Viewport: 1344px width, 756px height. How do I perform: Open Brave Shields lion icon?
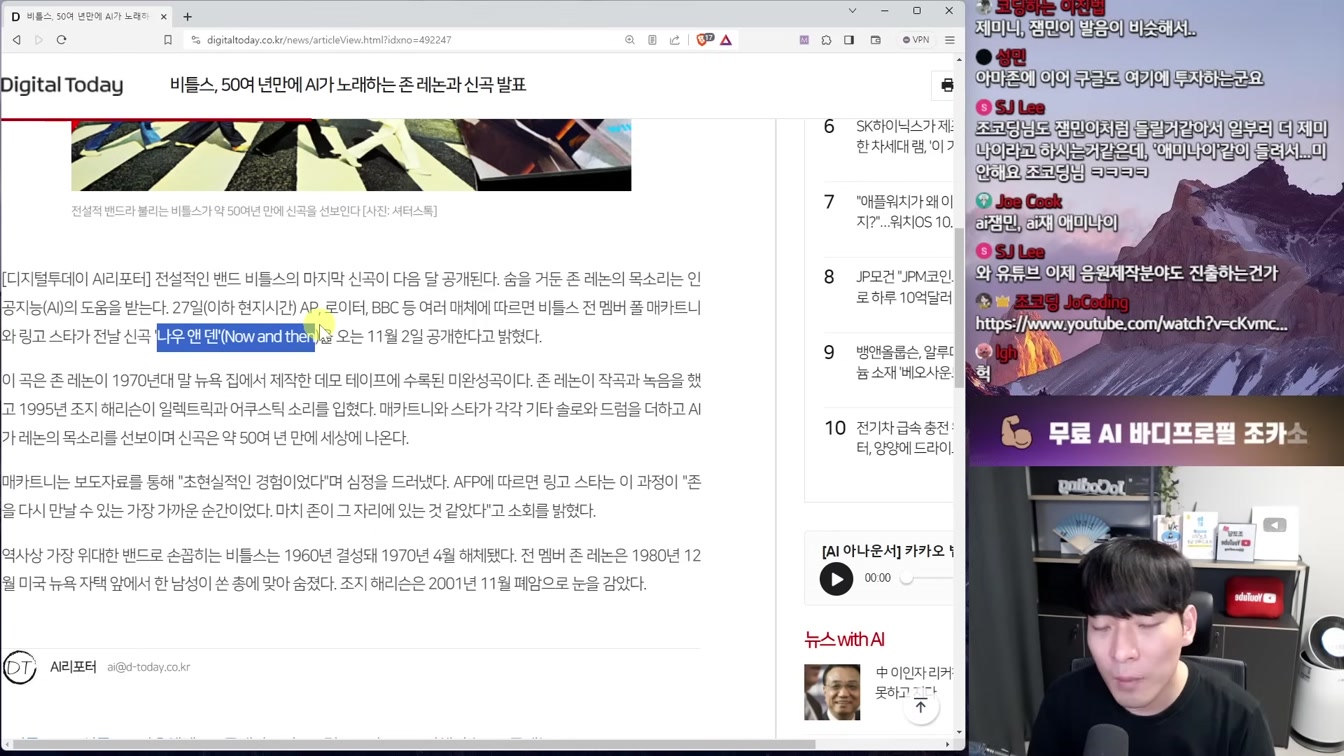tap(704, 40)
